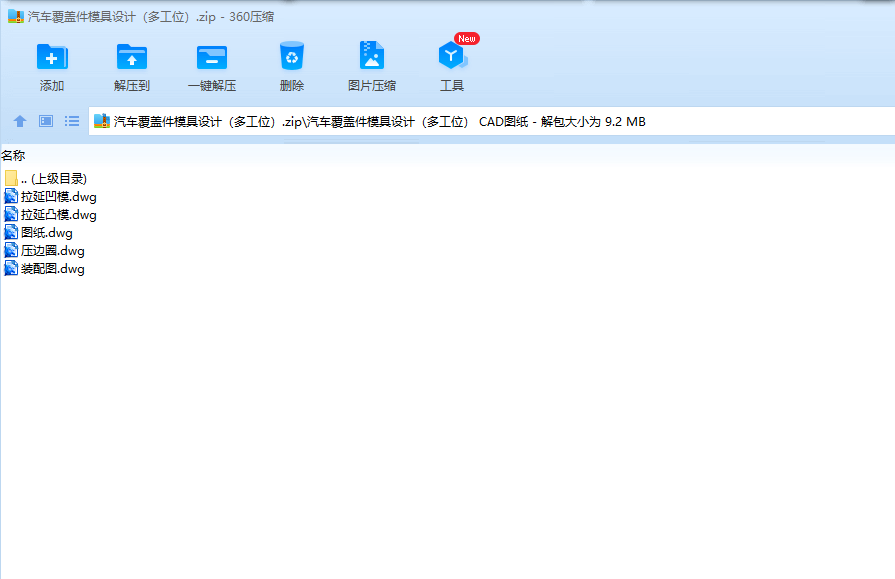Select the file name 拉延凸模.dwg
895x579 pixels.
coord(59,215)
